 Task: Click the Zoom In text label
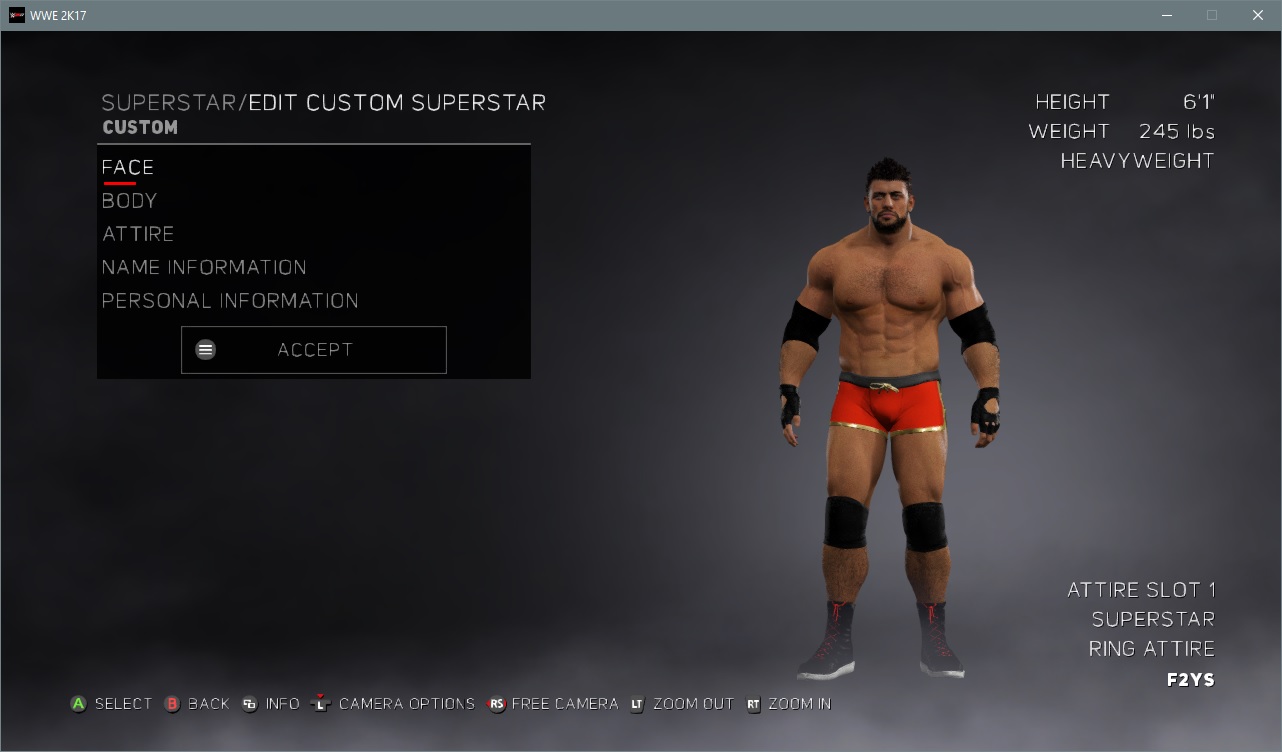tap(800, 704)
